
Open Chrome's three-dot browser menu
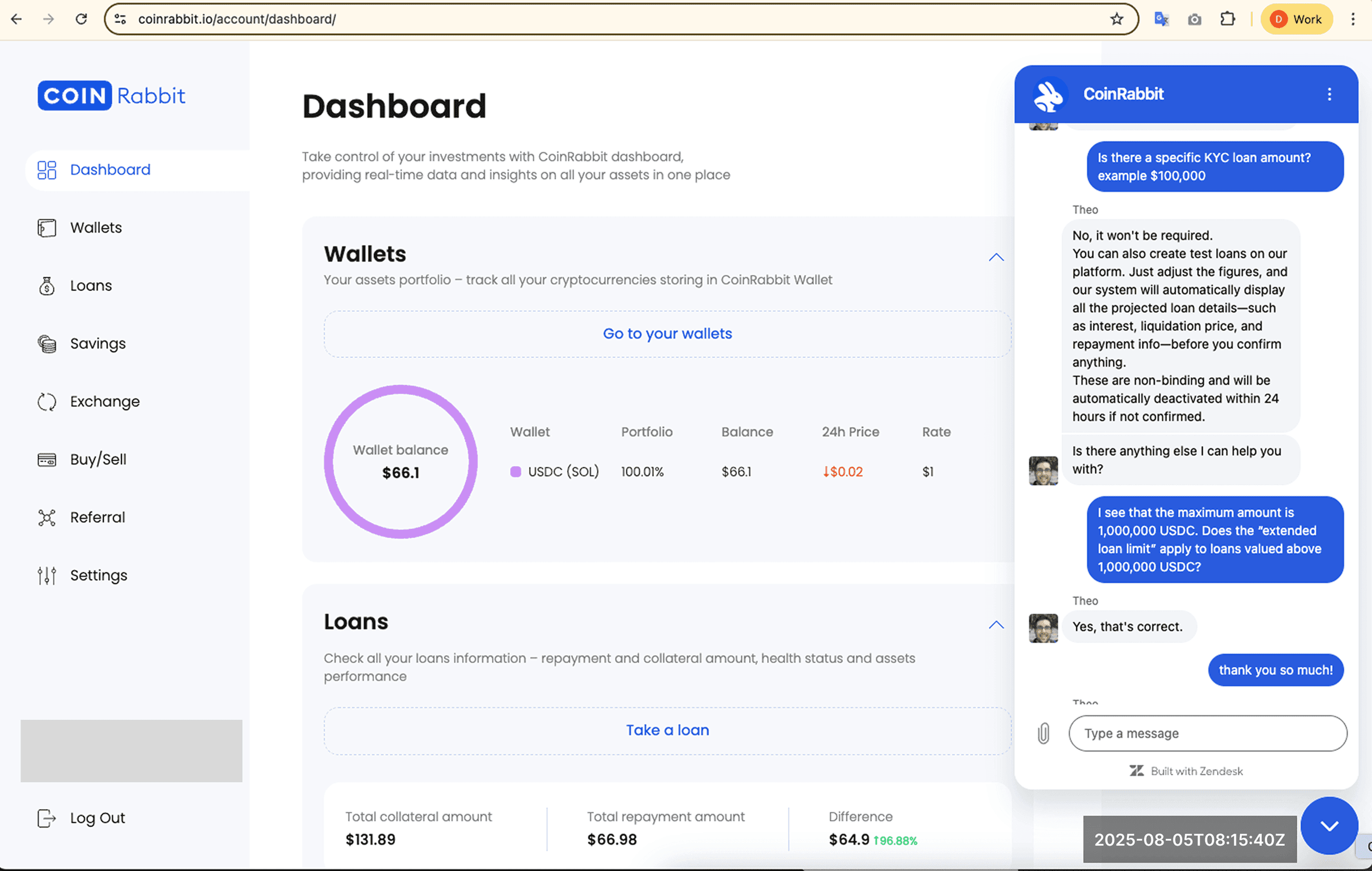pyautogui.click(x=1352, y=20)
